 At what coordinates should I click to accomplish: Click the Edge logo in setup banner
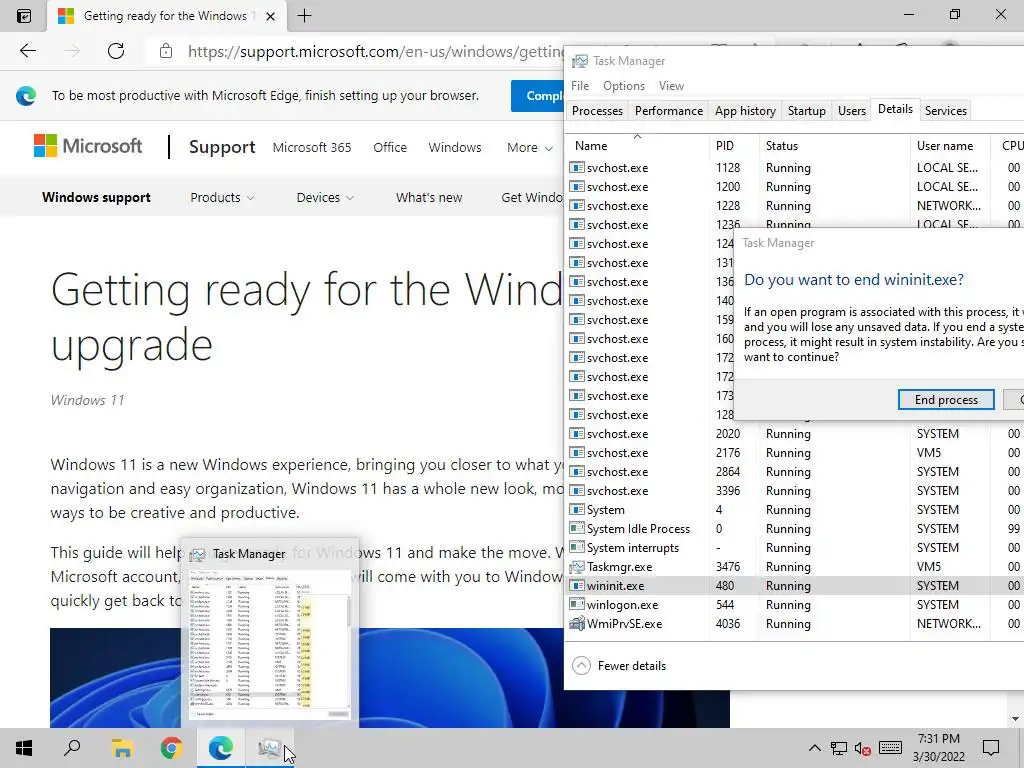tap(26, 96)
